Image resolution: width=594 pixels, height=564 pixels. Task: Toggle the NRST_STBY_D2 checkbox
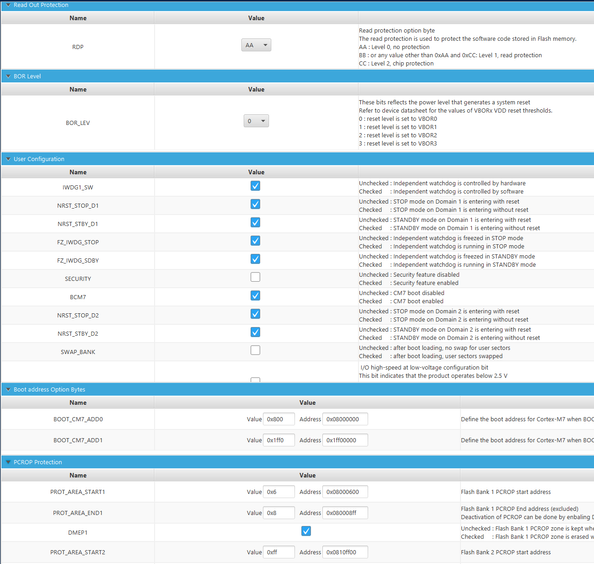(255, 332)
